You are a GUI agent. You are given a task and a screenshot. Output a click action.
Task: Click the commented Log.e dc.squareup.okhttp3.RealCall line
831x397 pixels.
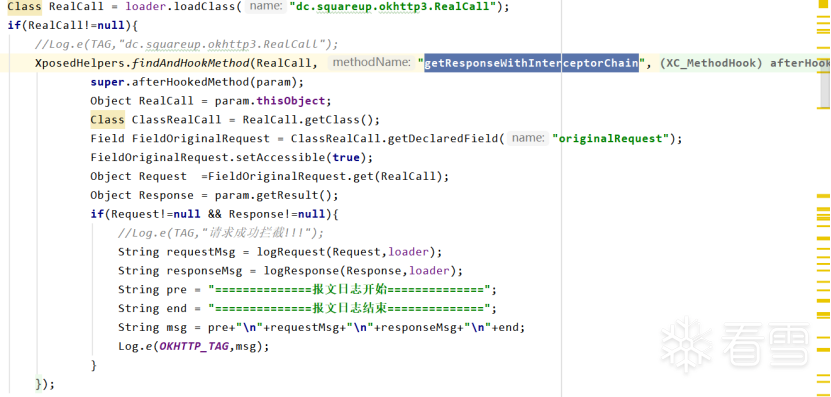tap(187, 44)
